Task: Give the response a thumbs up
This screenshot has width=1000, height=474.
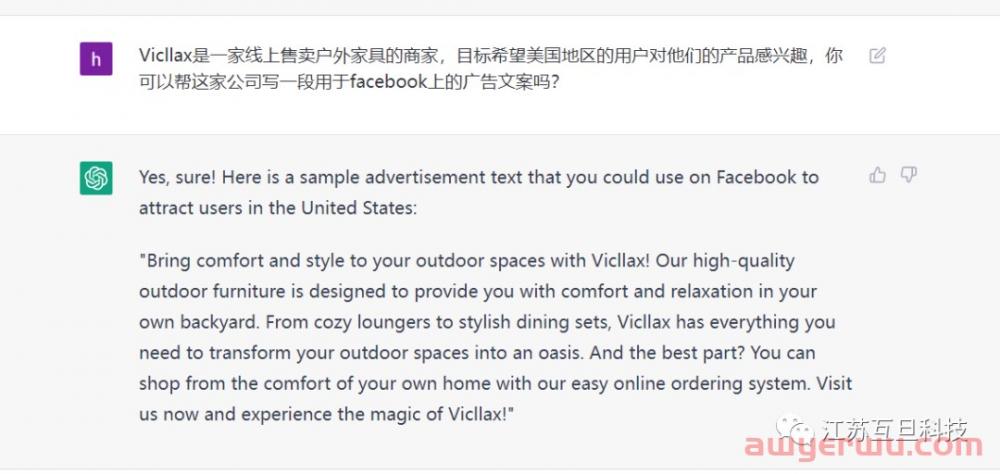Action: (x=878, y=175)
